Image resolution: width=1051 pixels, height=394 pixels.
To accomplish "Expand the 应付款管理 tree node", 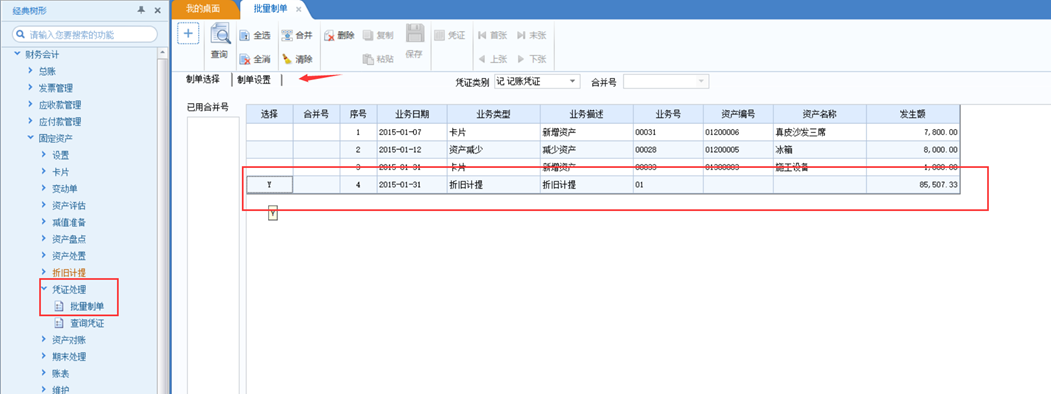I will pos(30,121).
